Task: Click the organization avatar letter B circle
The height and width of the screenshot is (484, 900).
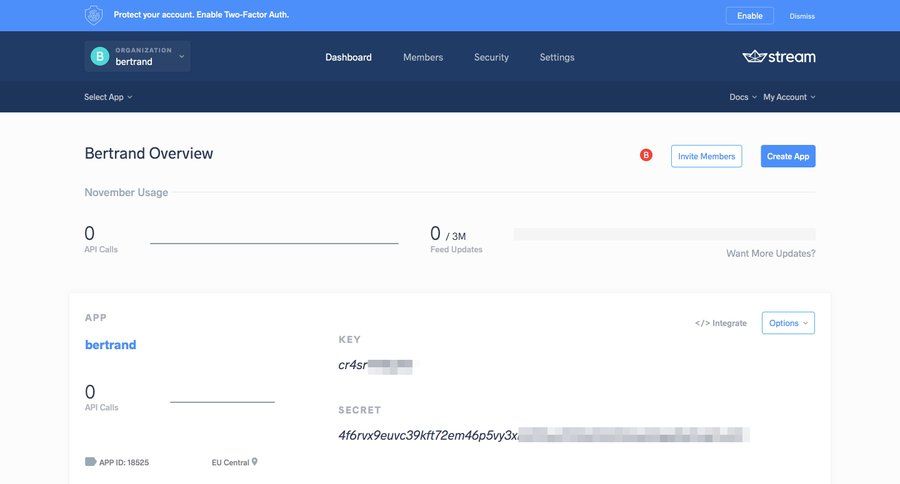Action: point(99,57)
